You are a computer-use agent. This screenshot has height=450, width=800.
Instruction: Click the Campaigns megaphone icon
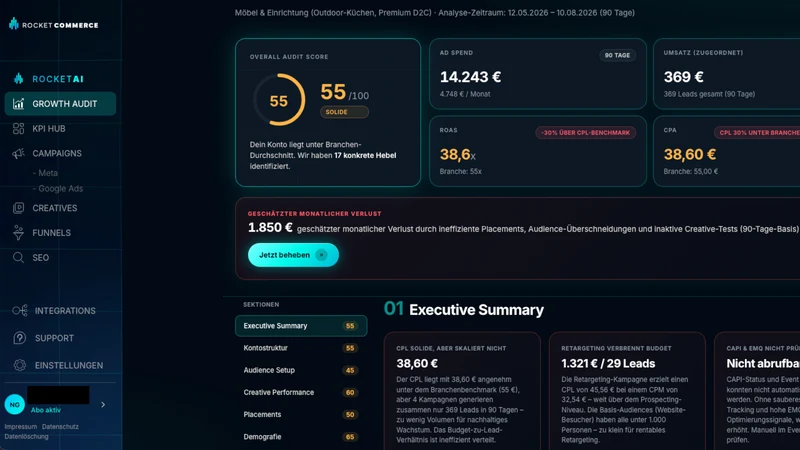18,153
